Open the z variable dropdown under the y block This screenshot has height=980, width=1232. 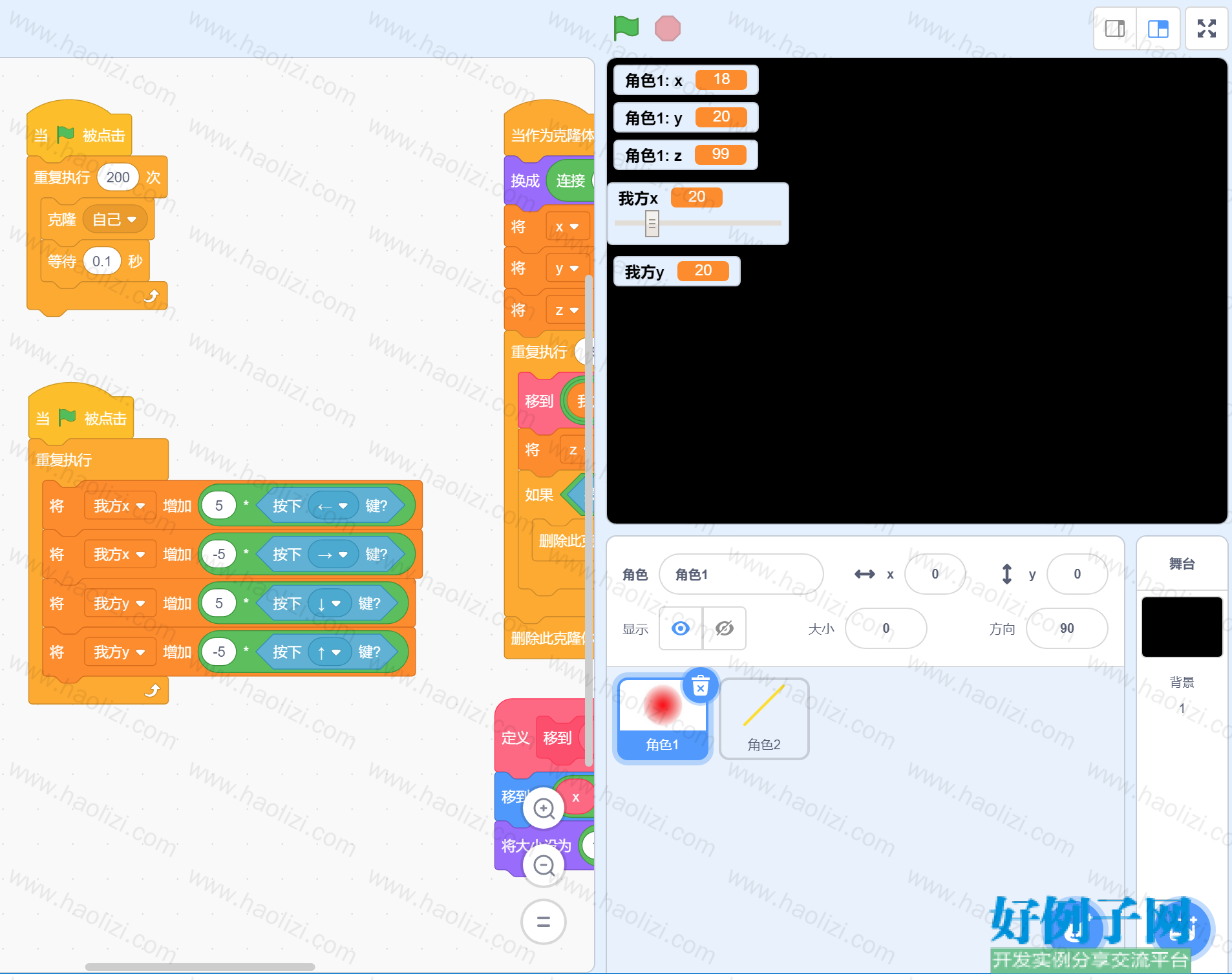pos(568,310)
